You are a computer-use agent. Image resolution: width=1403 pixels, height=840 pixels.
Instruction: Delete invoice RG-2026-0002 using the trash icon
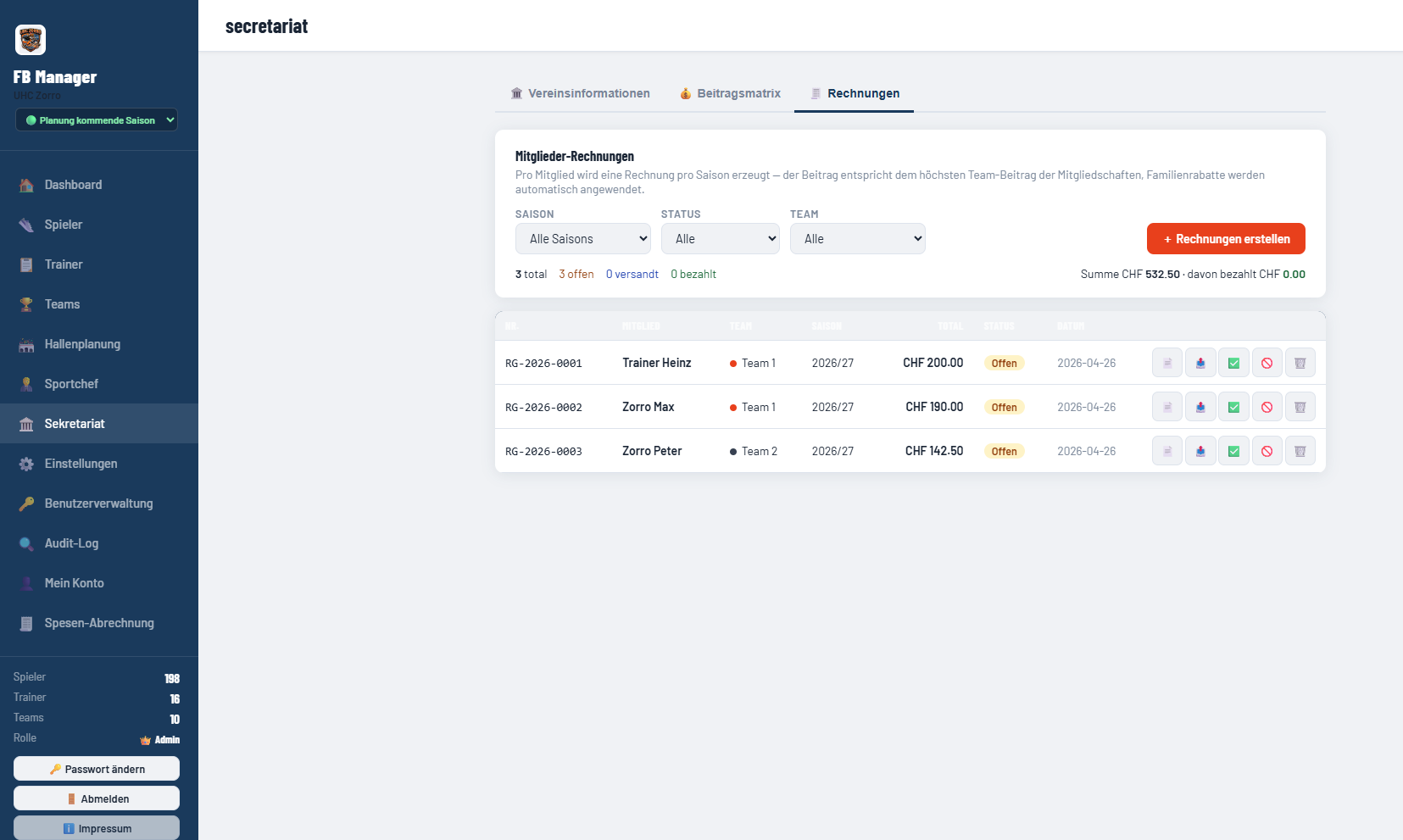click(1300, 407)
